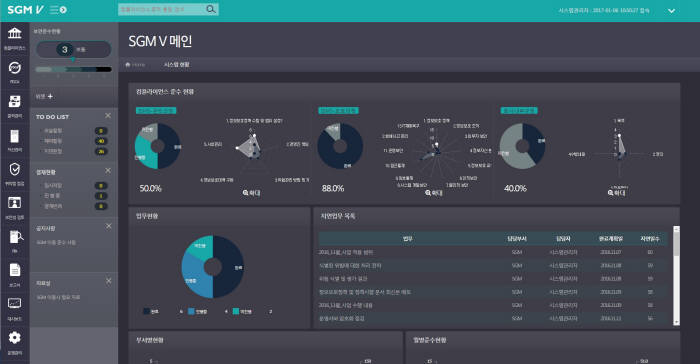Close the TO DO LIST widget
700x364 pixels.
point(108,116)
